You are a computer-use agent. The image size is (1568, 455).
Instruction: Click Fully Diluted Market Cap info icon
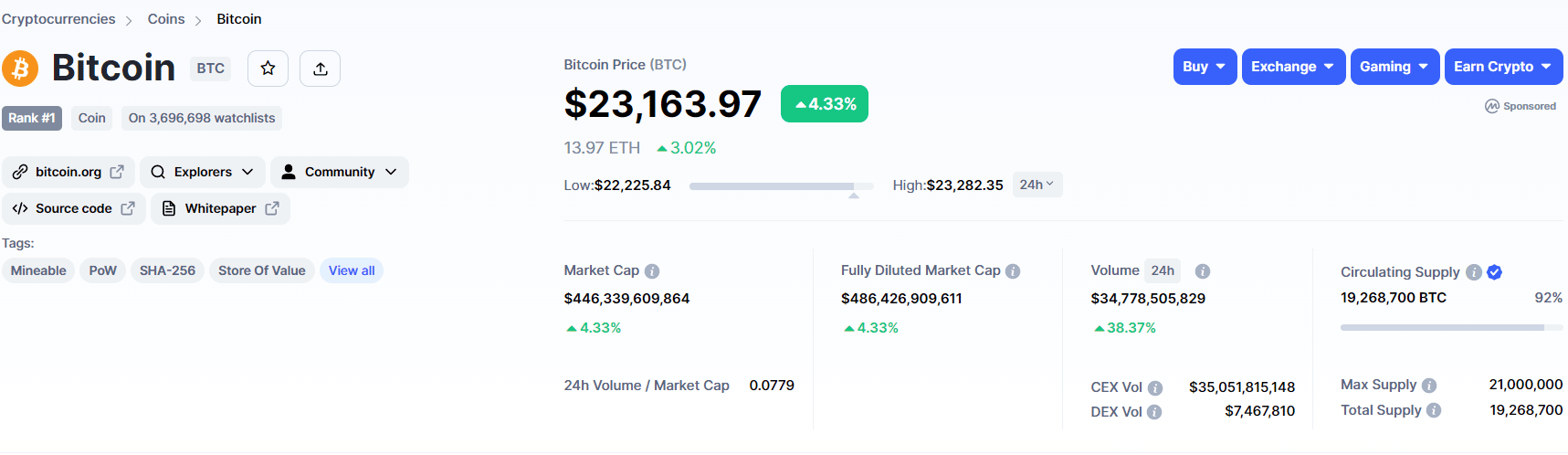(x=1013, y=271)
